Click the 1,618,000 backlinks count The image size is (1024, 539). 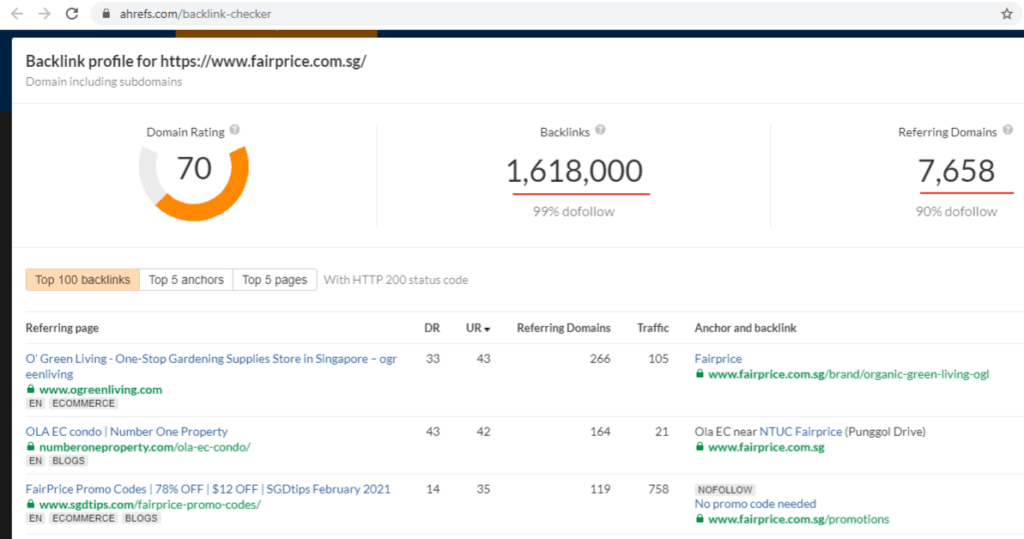(575, 171)
